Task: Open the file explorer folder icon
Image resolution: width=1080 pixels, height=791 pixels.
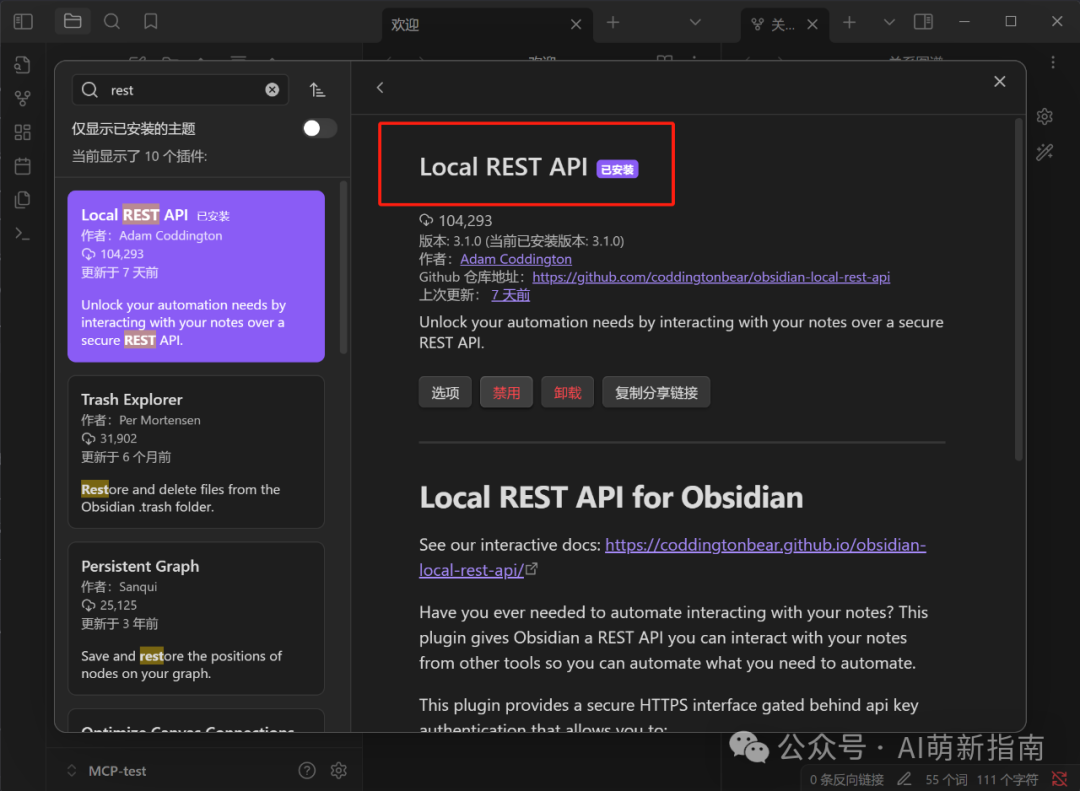Action: pos(72,21)
